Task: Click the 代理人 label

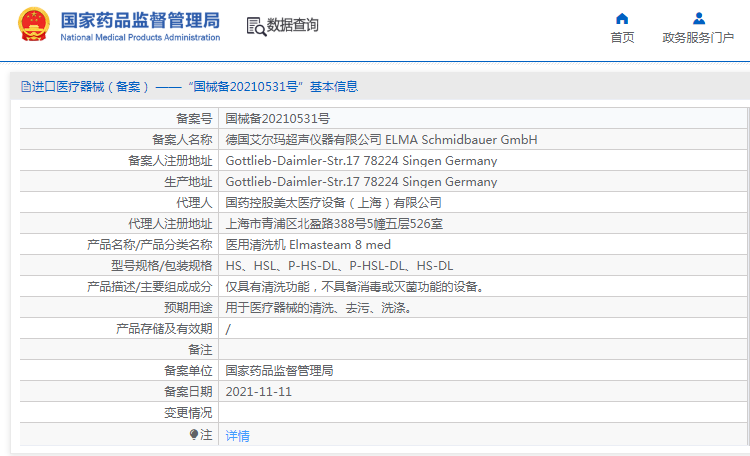Action: click(194, 203)
